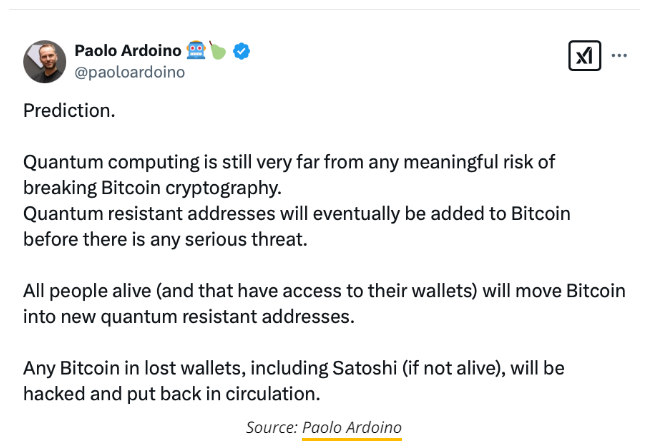Click the word Prediction in the tweet
This screenshot has width=654, height=442.
[69, 111]
